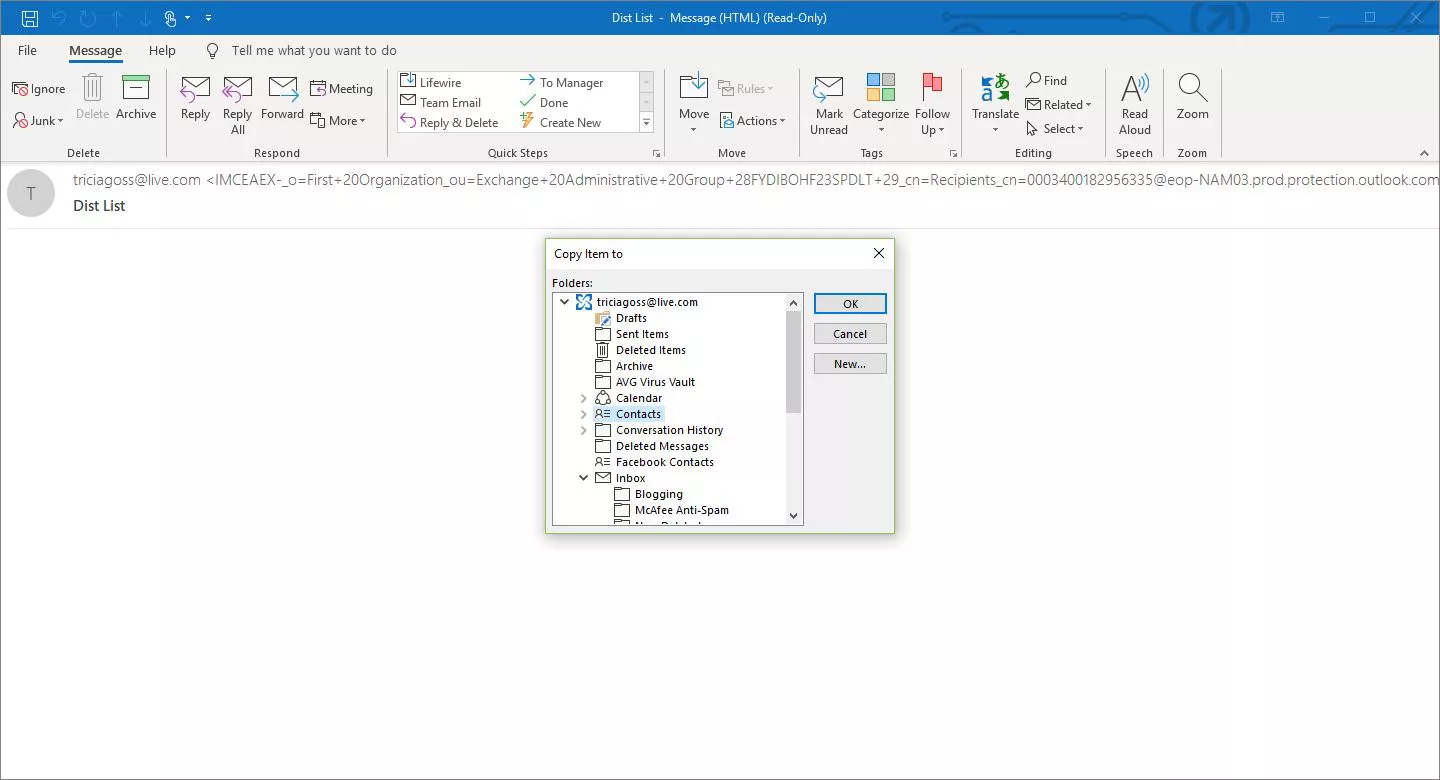This screenshot has width=1440, height=780.
Task: Open the Move dropdown button
Action: (x=694, y=105)
